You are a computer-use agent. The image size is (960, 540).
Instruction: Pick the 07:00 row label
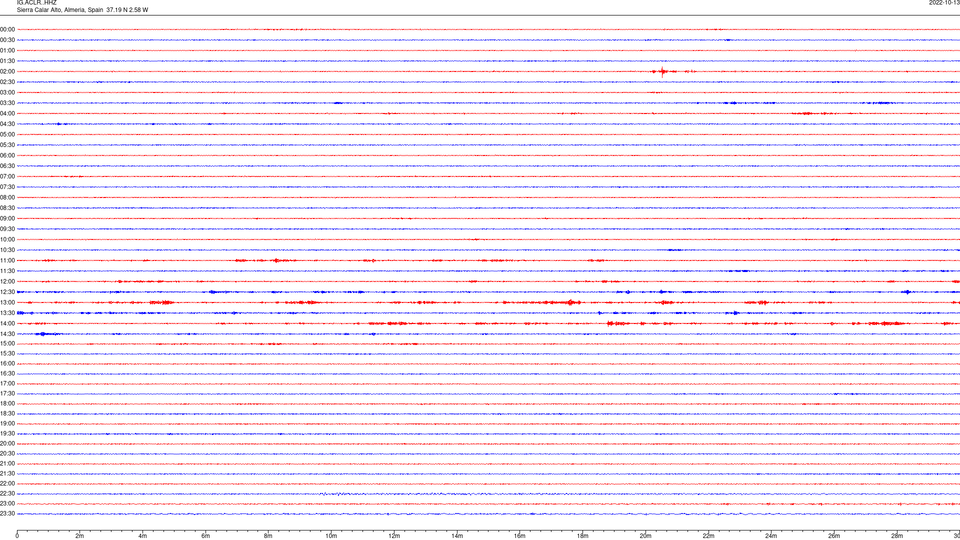(x=7, y=176)
